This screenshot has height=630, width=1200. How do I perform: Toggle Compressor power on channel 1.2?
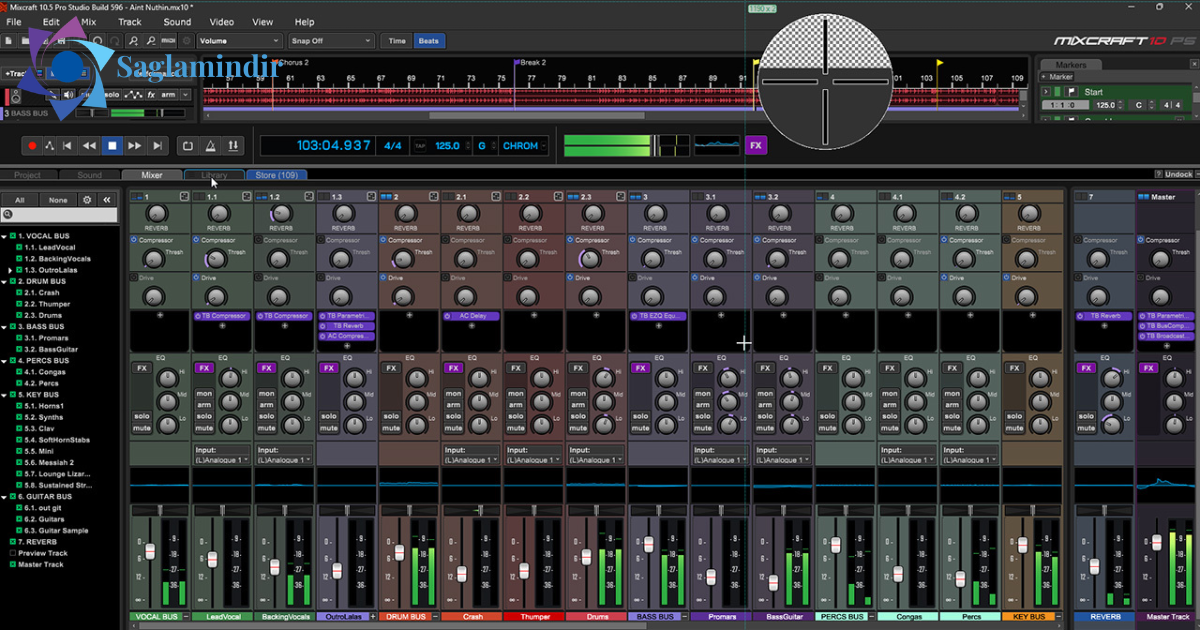pyautogui.click(x=258, y=240)
